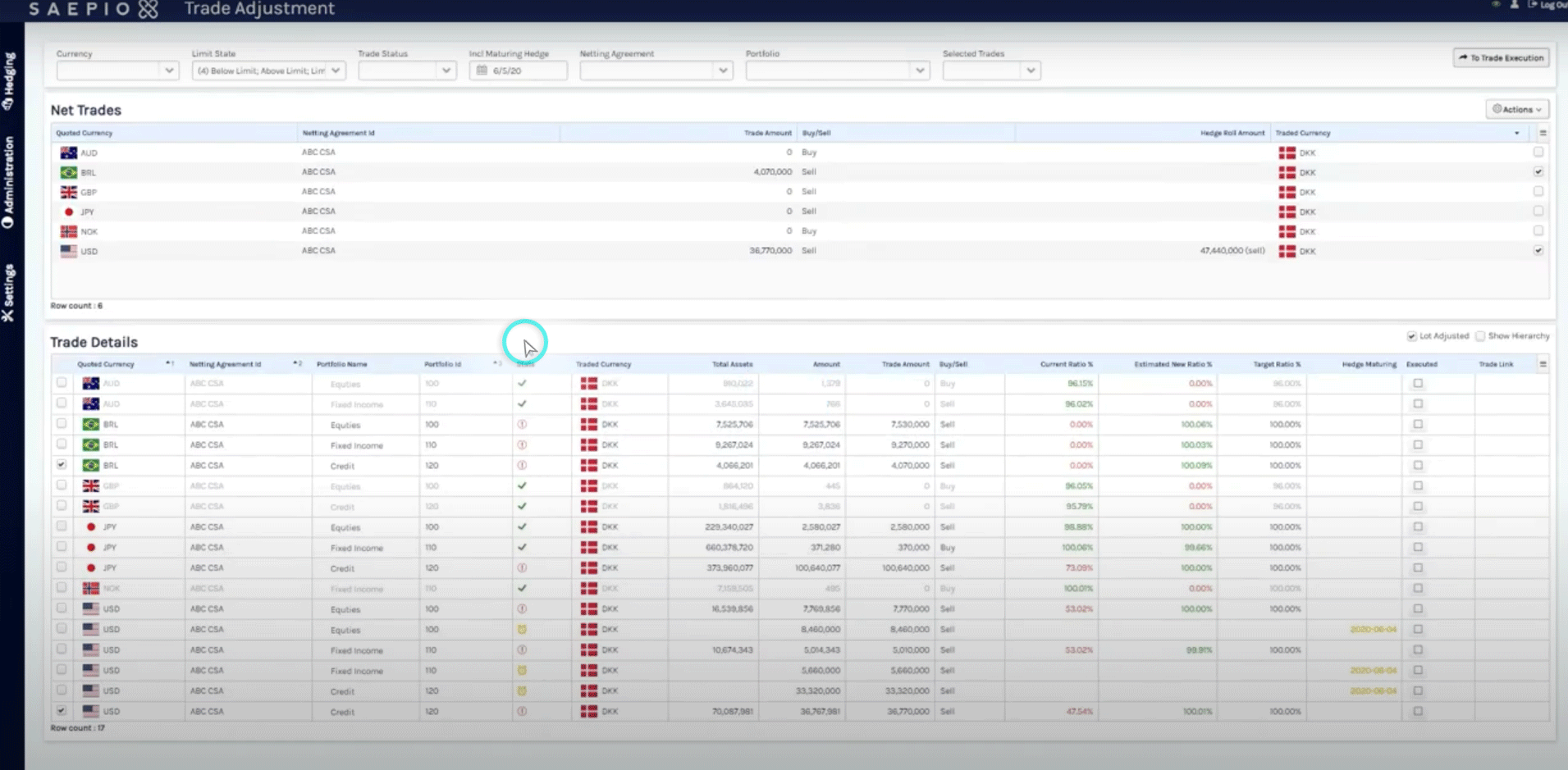
Task: Tick the GBP checkbox in Net Trades
Action: pyautogui.click(x=1538, y=191)
